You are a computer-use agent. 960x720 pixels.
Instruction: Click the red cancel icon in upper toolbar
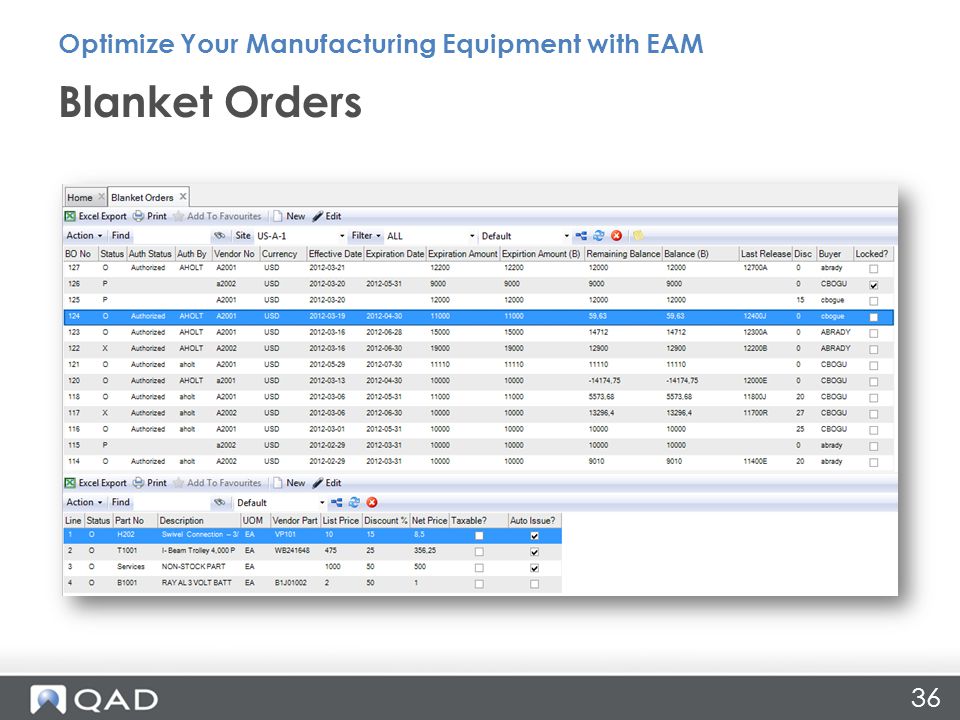pos(617,236)
